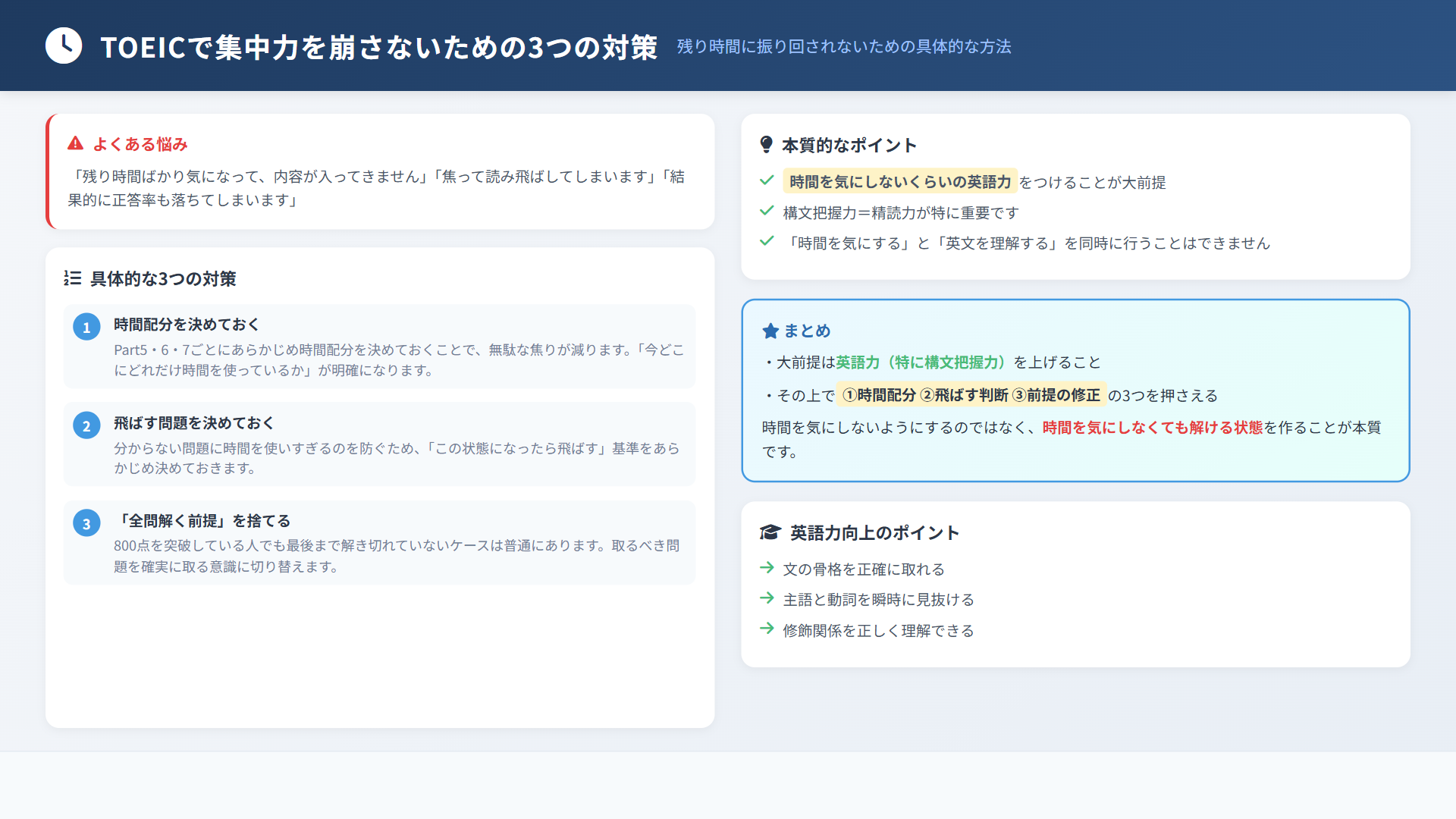Click the star icon next to まとめ
The height and width of the screenshot is (819, 1456).
(x=770, y=331)
